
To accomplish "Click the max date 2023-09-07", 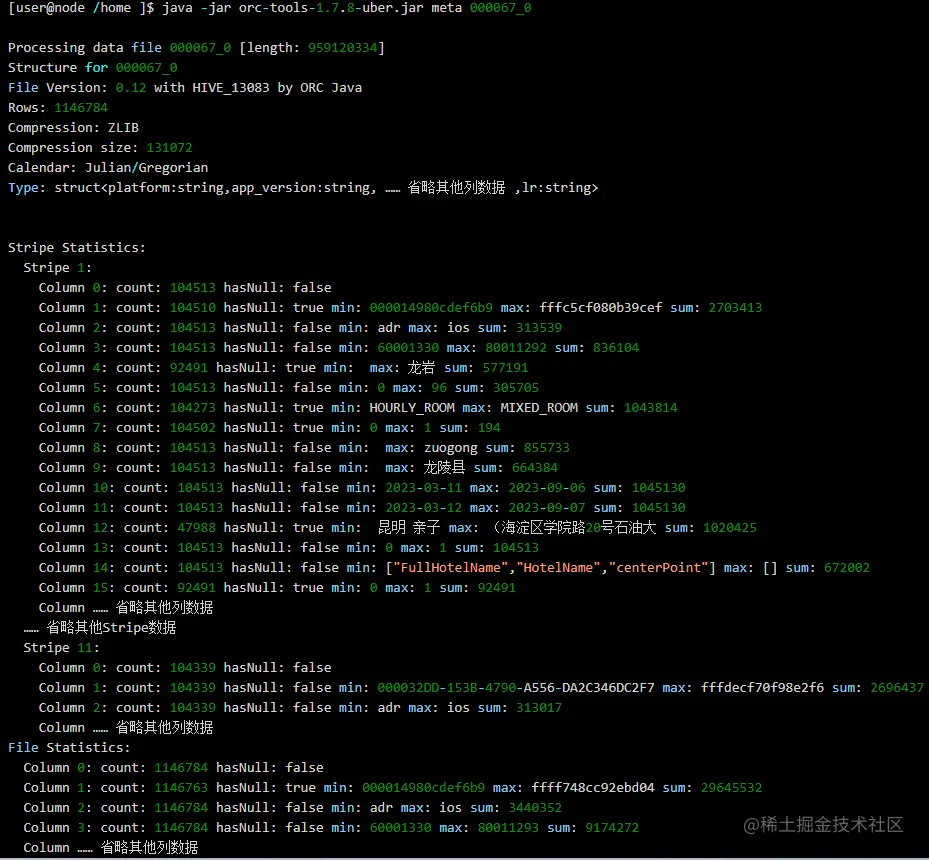I will click(x=547, y=508).
